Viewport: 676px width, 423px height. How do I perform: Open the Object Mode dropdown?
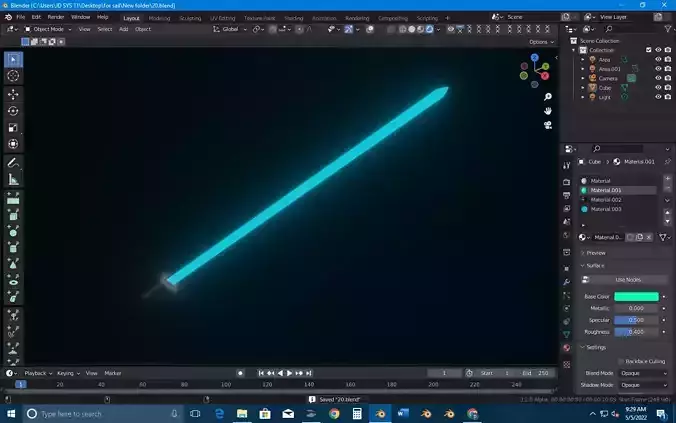[48, 29]
